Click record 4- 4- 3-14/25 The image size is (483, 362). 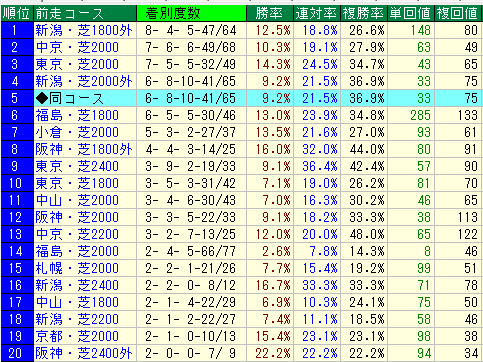coord(191,150)
